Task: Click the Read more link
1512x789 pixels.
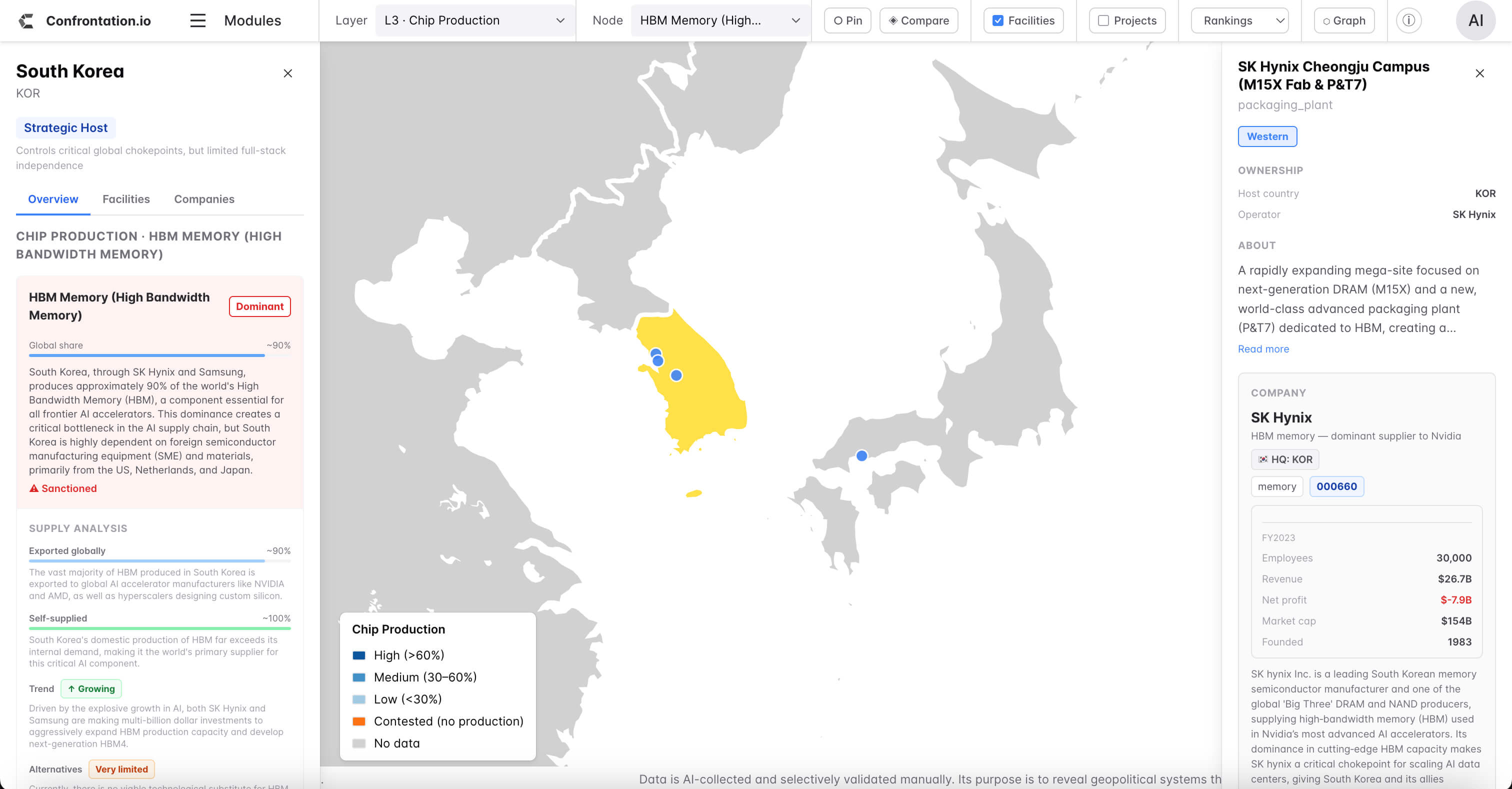Action: pos(1263,348)
